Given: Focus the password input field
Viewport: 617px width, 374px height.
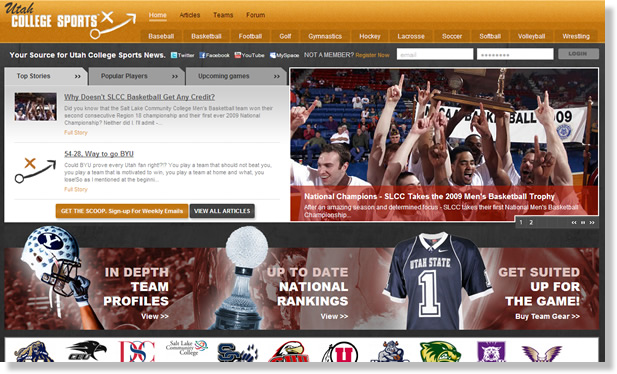Looking at the screenshot, I should [515, 54].
